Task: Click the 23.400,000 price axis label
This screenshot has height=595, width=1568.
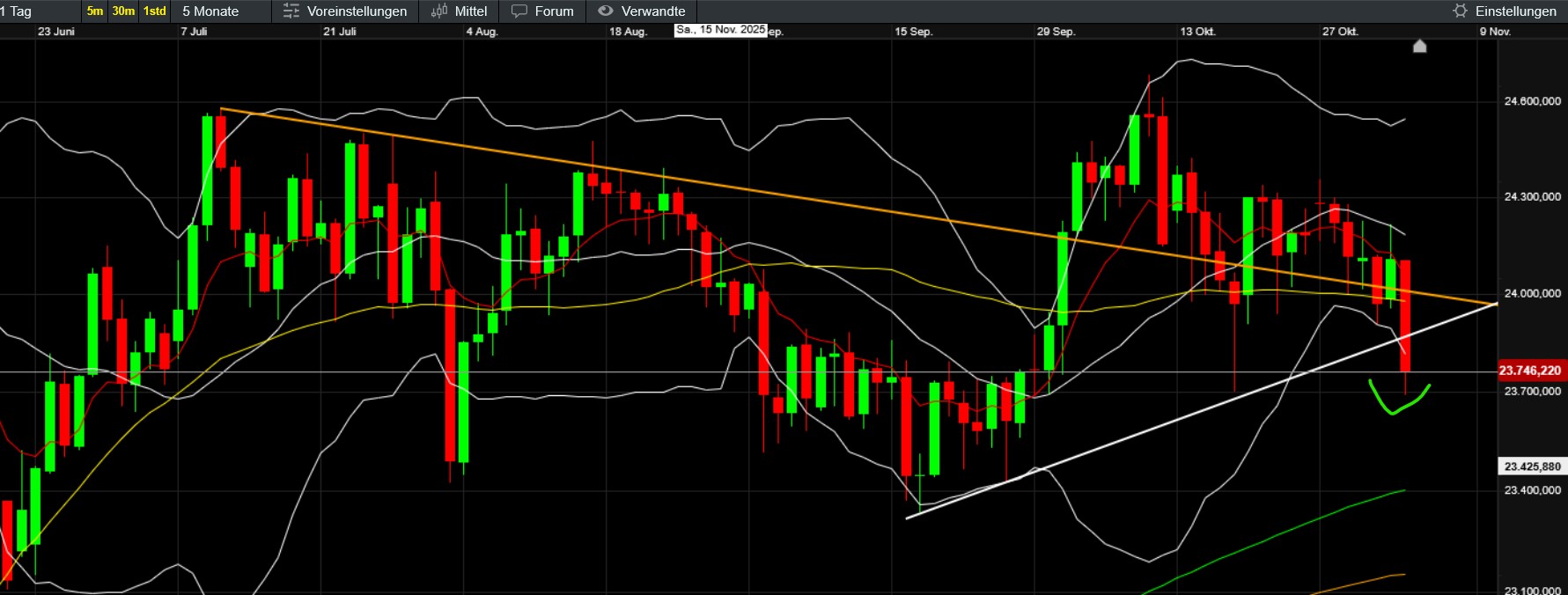Action: point(1532,490)
